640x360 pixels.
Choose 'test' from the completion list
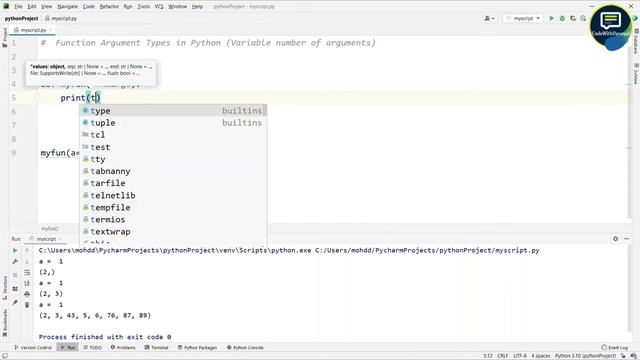coord(173,147)
